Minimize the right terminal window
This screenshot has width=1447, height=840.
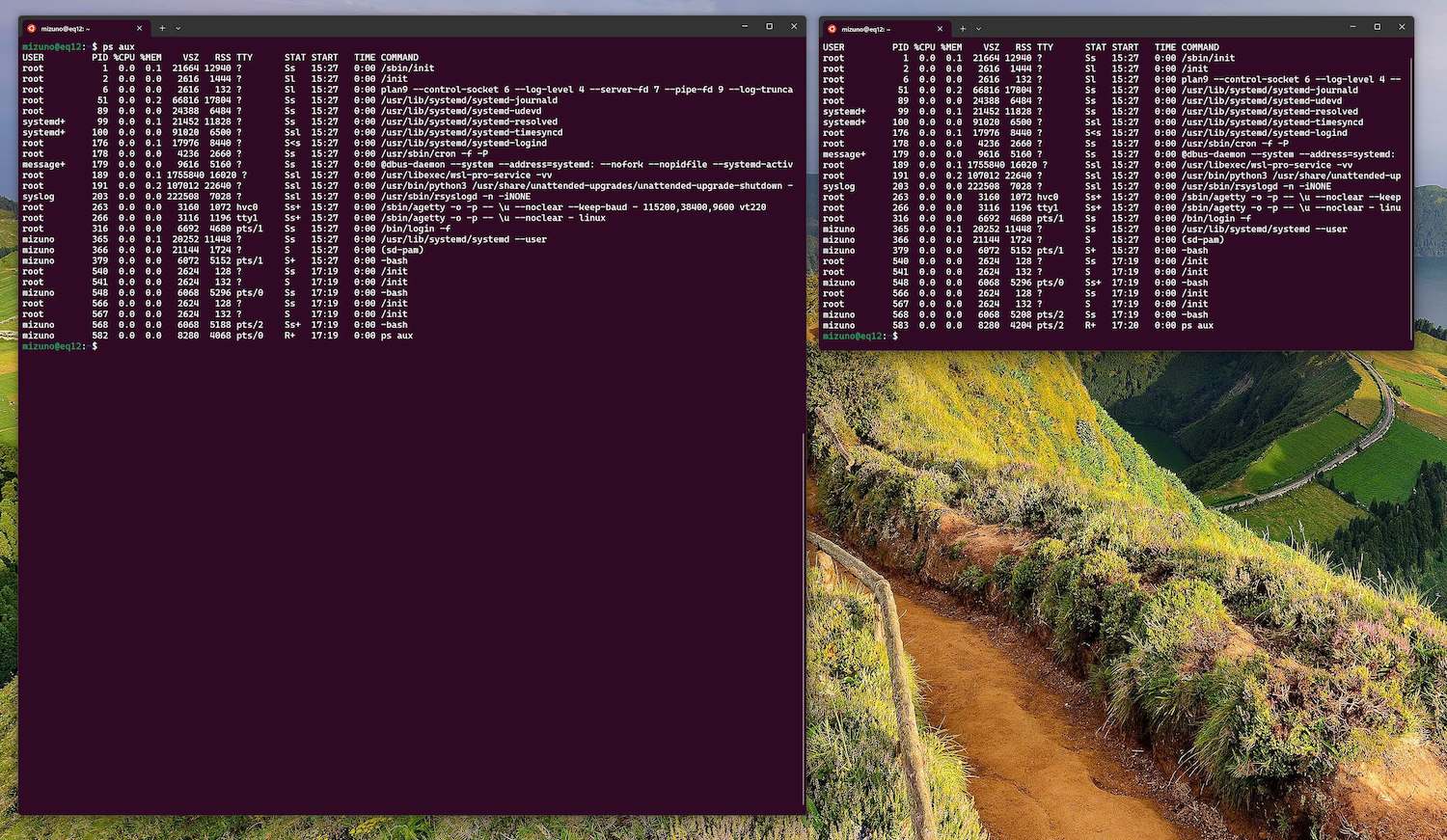pos(1352,26)
